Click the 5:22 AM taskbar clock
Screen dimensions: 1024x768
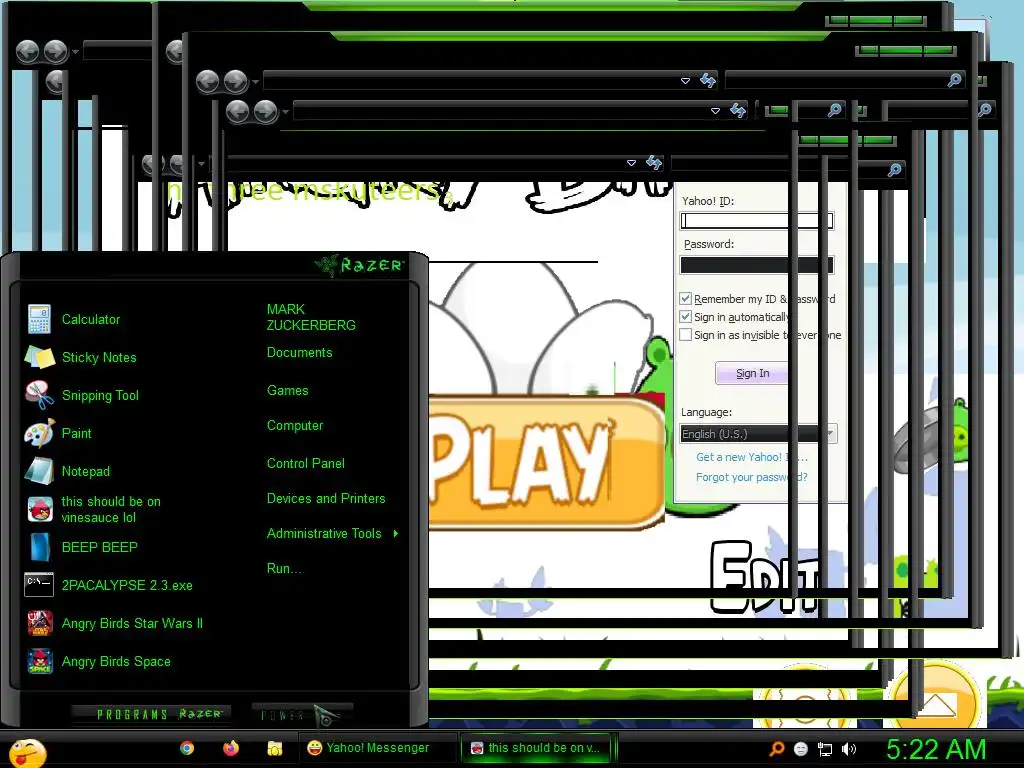tap(936, 749)
